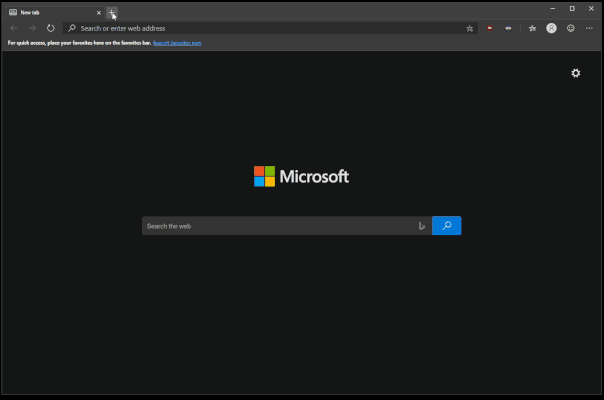Screen dimensions: 604x400
Task: Go forward to the next page
Action: pos(32,28)
